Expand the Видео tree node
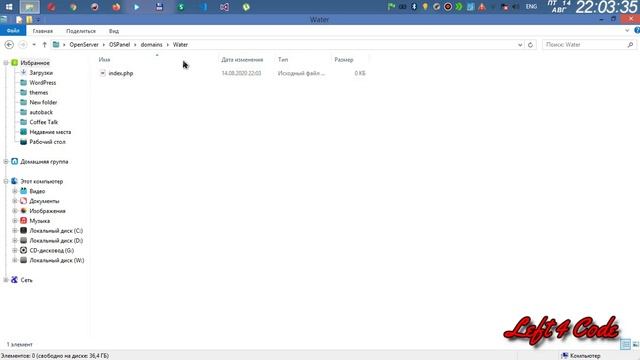The image size is (640, 360). coord(15,191)
